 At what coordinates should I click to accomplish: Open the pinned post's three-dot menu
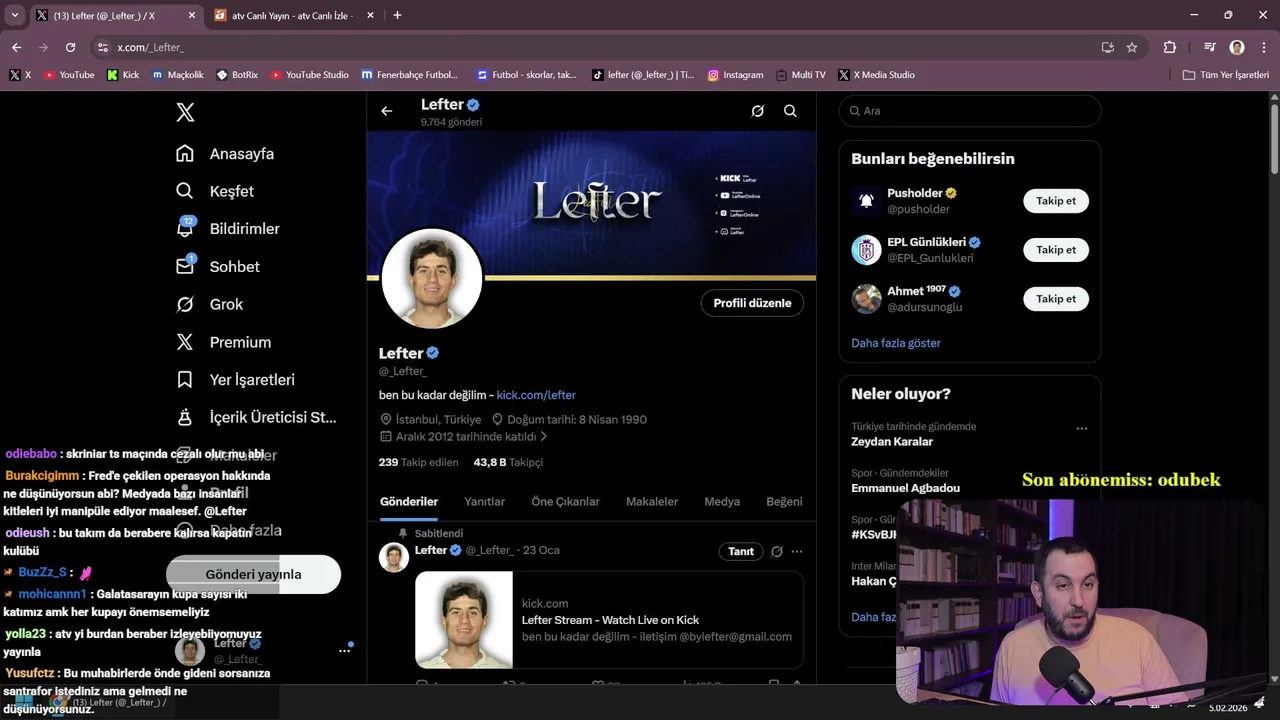(797, 551)
